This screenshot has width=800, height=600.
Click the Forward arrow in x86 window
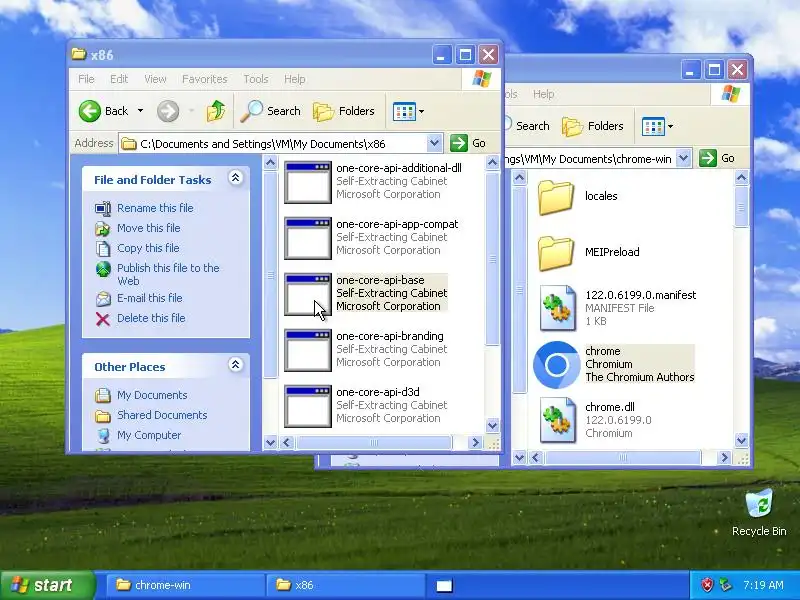click(168, 111)
